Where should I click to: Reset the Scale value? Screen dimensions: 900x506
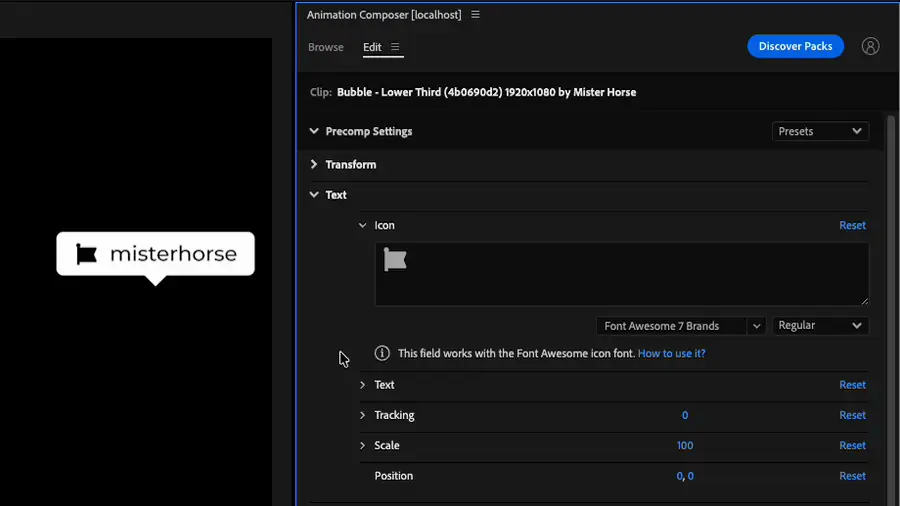[x=852, y=445]
